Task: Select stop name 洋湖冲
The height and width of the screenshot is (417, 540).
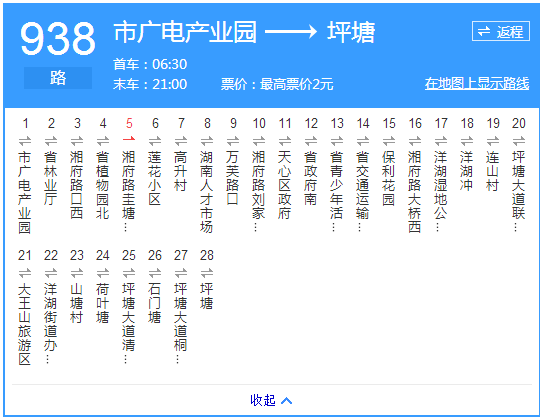Action: pyautogui.click(x=467, y=171)
